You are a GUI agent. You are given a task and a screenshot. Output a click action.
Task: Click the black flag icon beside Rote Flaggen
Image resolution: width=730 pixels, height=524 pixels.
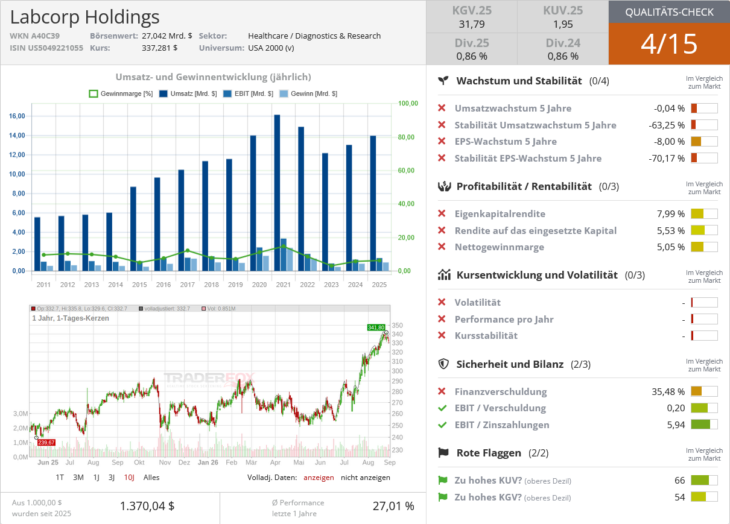point(443,453)
